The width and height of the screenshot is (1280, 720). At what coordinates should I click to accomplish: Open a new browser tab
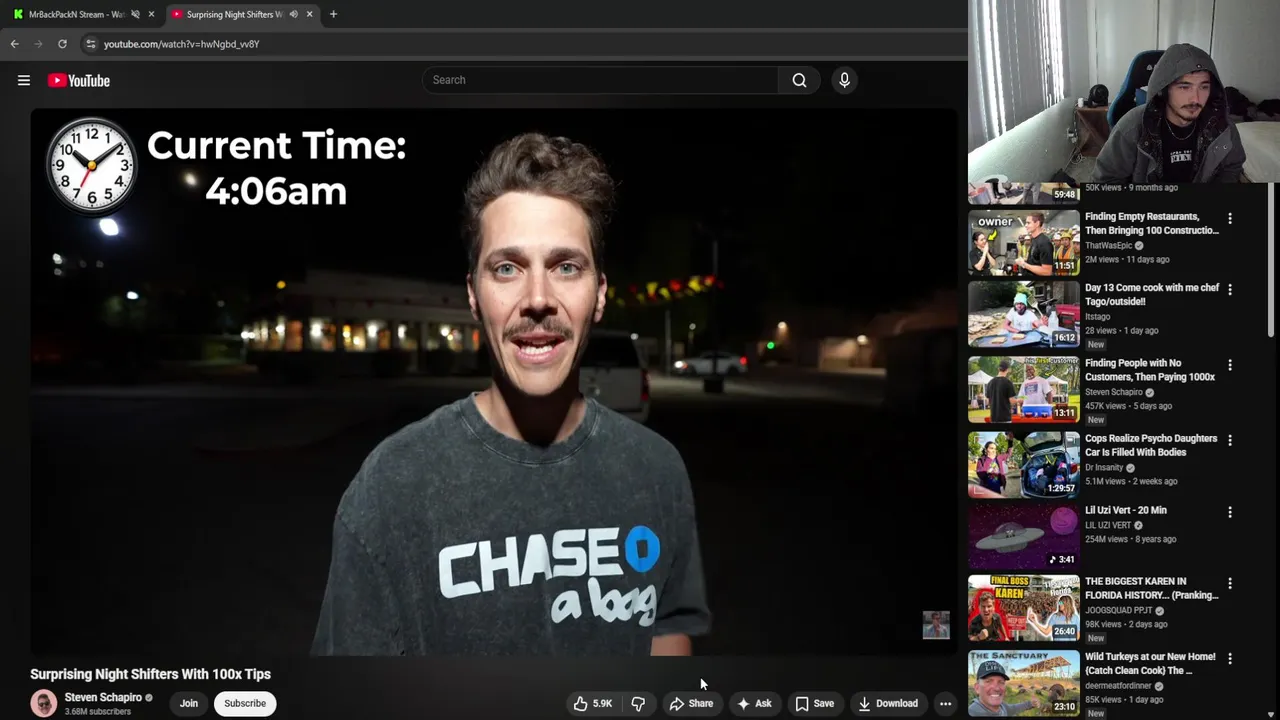[x=333, y=14]
